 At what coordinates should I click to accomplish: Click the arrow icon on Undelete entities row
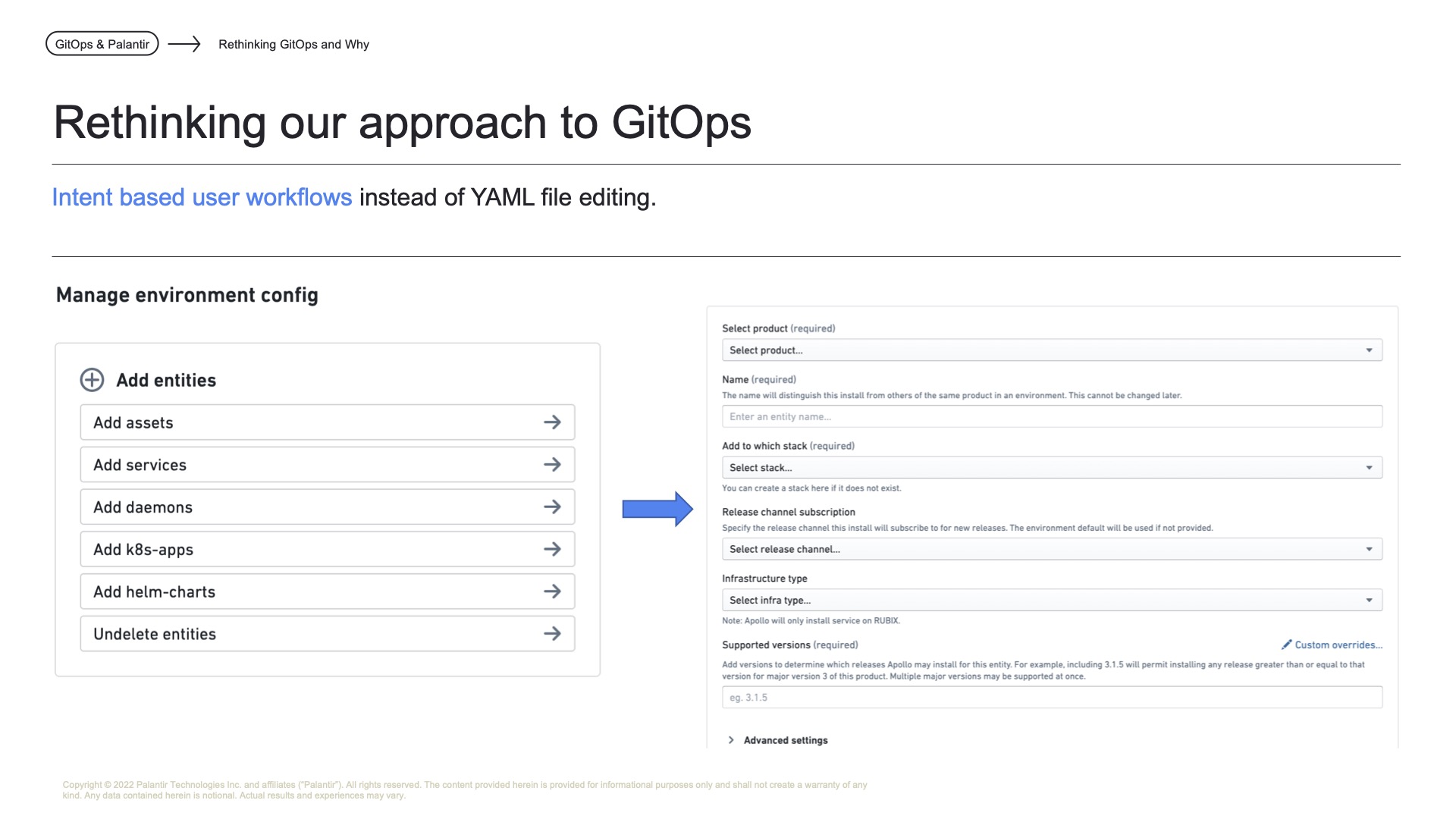(x=554, y=633)
